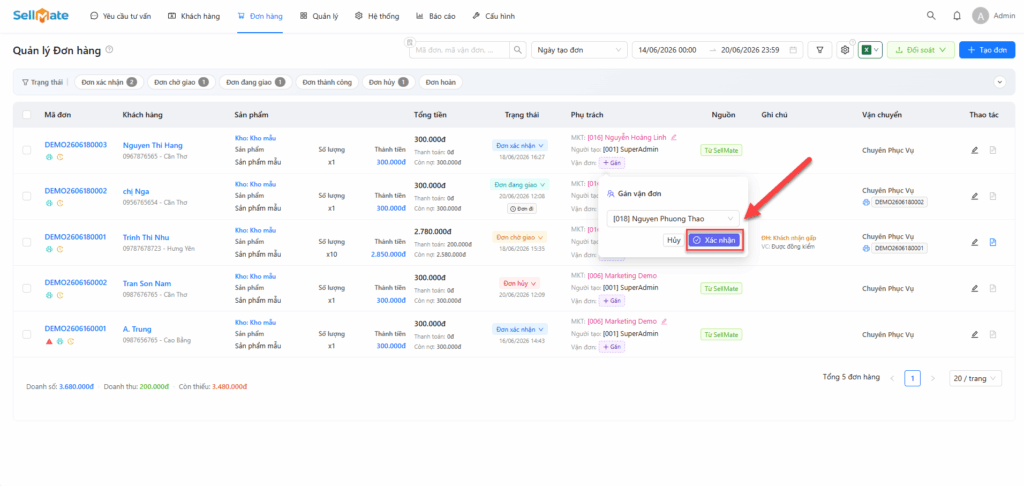This screenshot has width=1024, height=486.
Task: Edit order DEMO2606160002 with pencil icon
Action: tap(974, 288)
